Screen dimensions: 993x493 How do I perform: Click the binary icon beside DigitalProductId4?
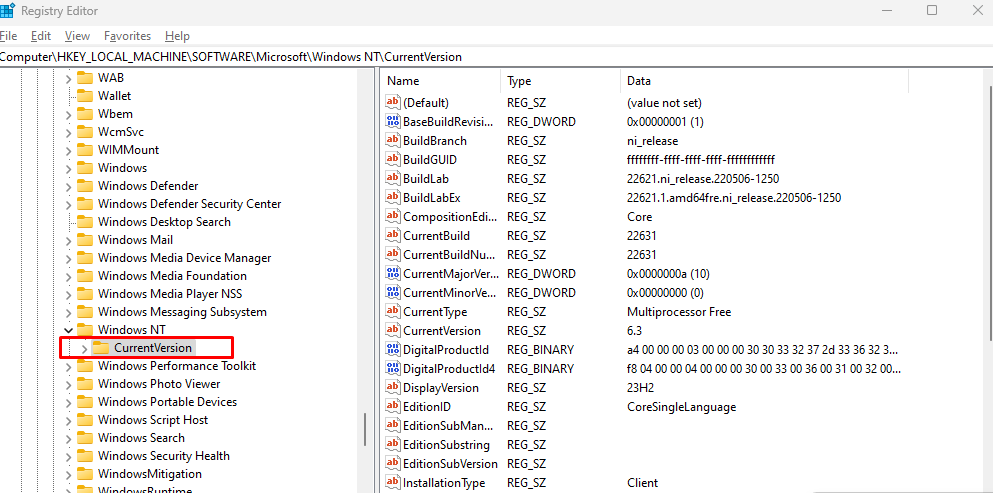(393, 368)
